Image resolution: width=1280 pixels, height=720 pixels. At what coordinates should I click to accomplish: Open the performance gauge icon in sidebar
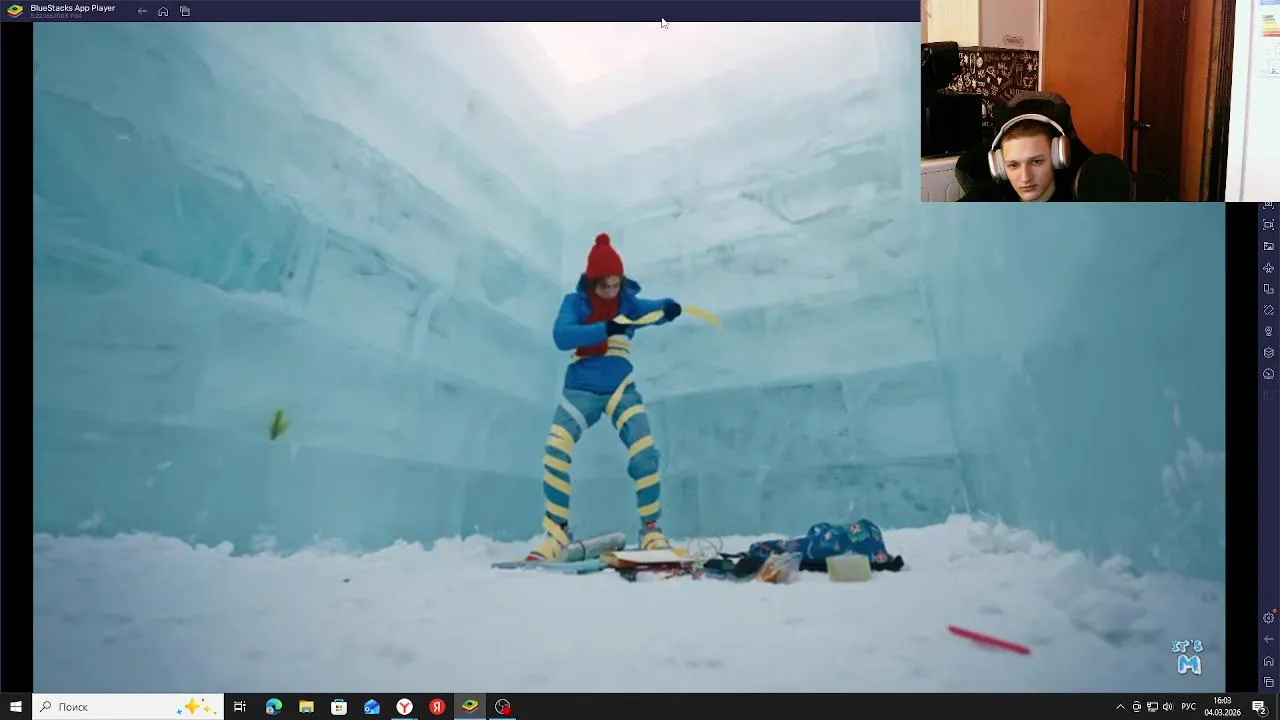click(x=1269, y=374)
